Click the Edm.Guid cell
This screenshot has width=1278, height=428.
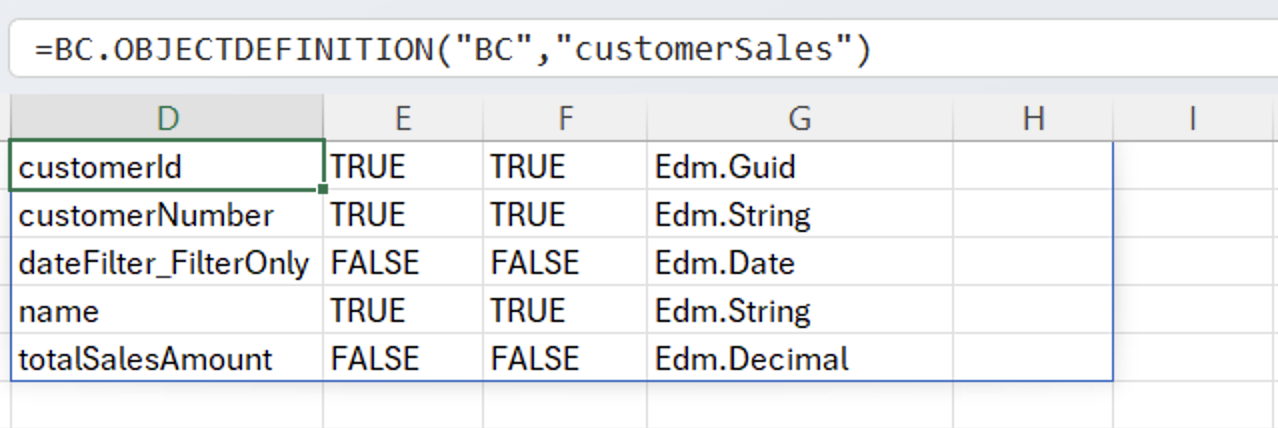pos(800,167)
